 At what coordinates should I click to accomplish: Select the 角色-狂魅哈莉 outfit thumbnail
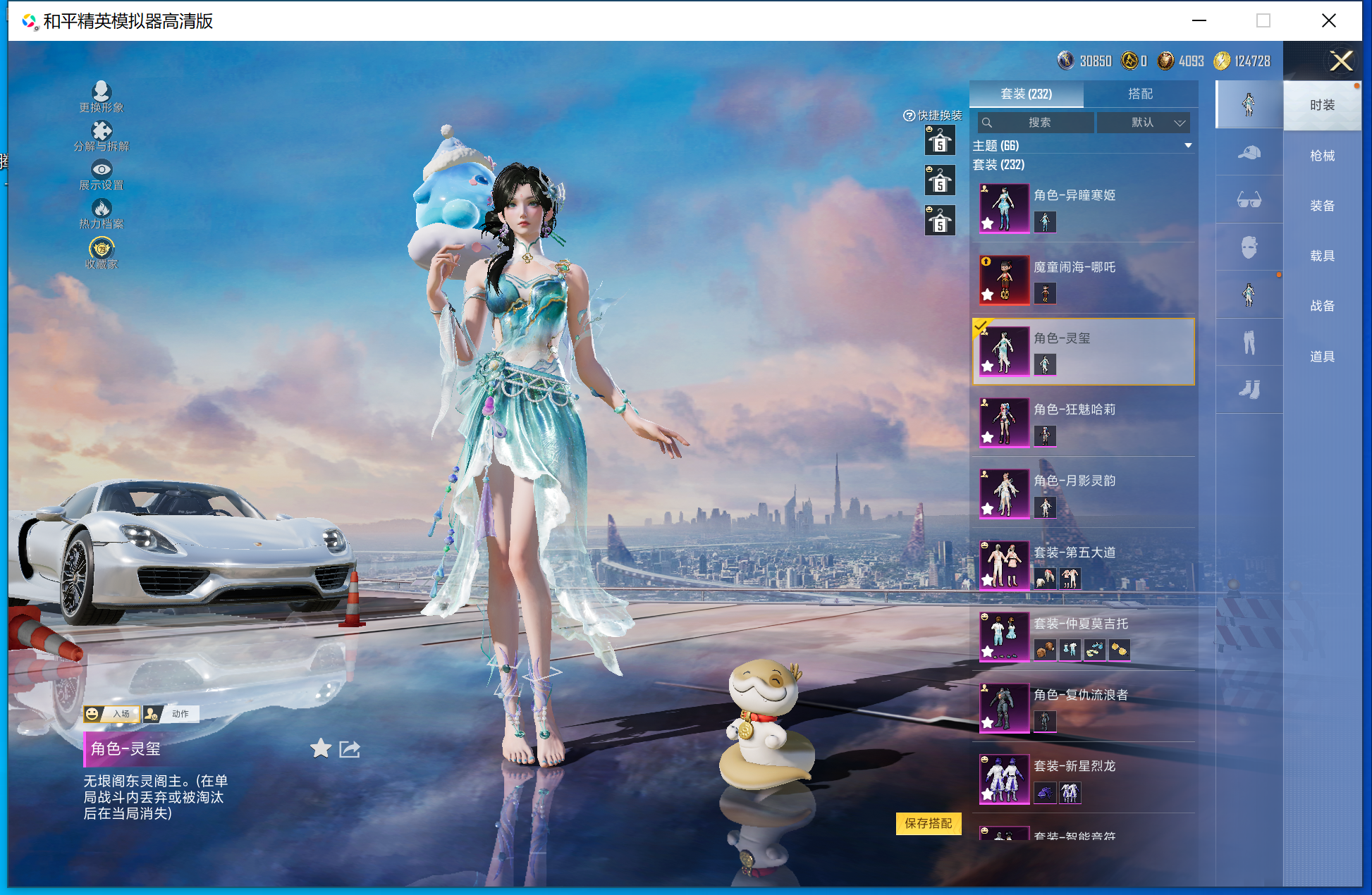tap(1004, 421)
